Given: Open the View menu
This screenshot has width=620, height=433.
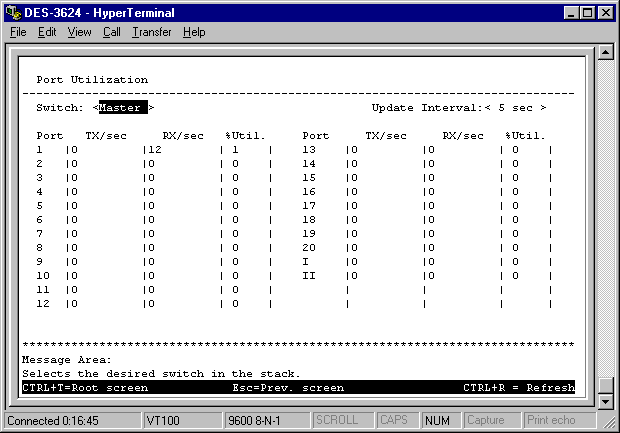Looking at the screenshot, I should tap(79, 32).
